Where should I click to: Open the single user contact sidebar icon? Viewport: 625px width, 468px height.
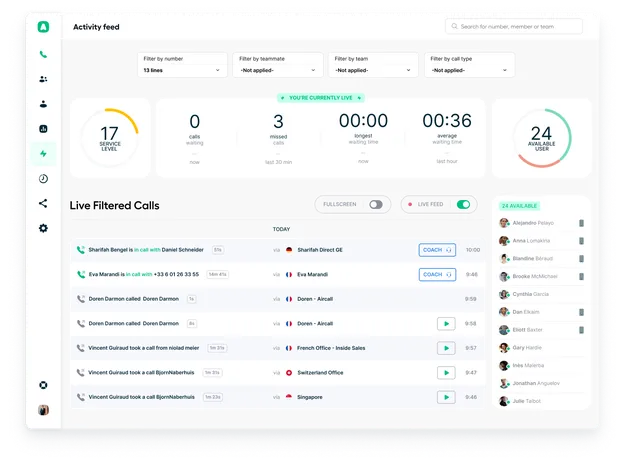pyautogui.click(x=43, y=104)
